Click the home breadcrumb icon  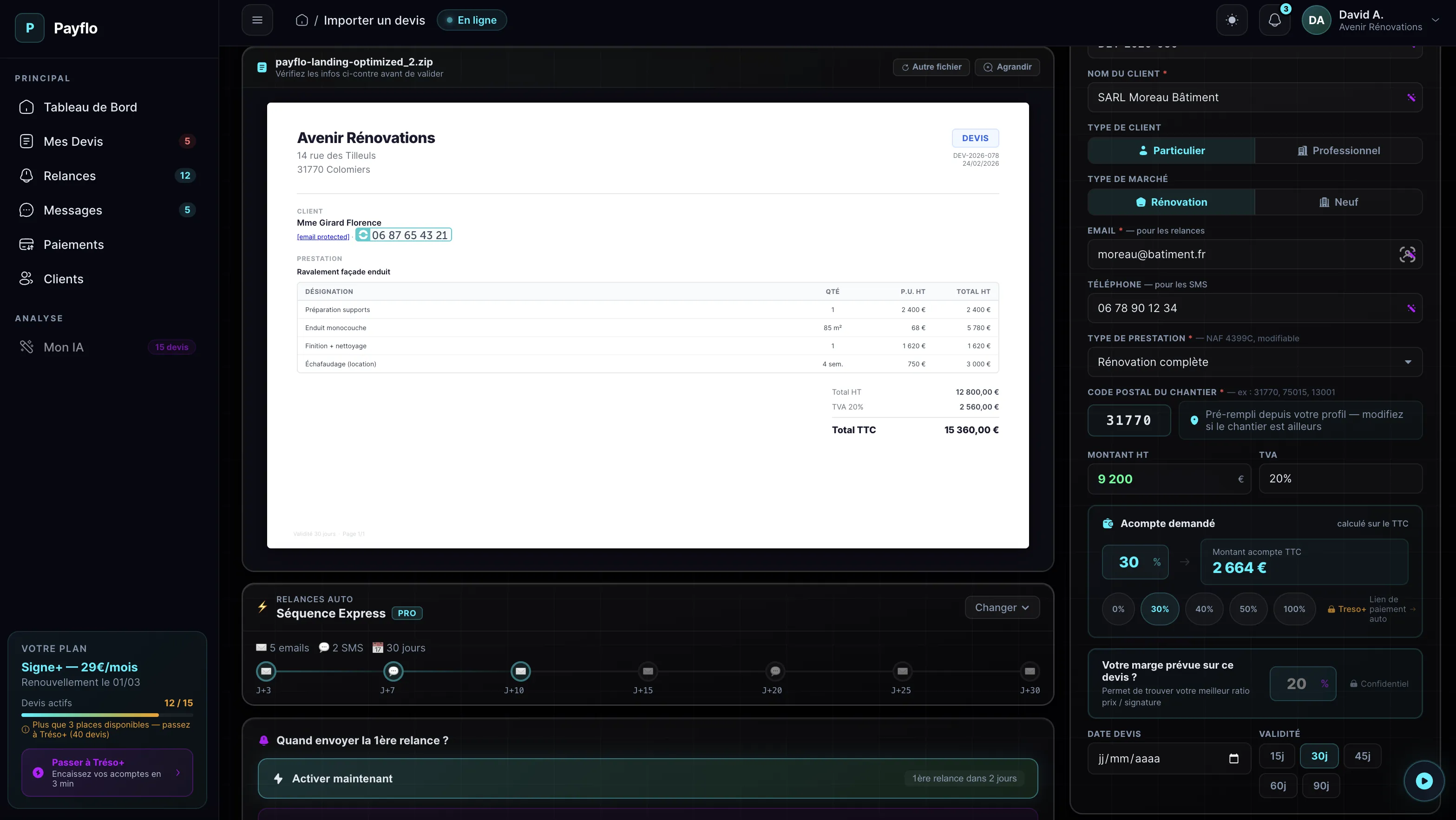tap(302, 20)
